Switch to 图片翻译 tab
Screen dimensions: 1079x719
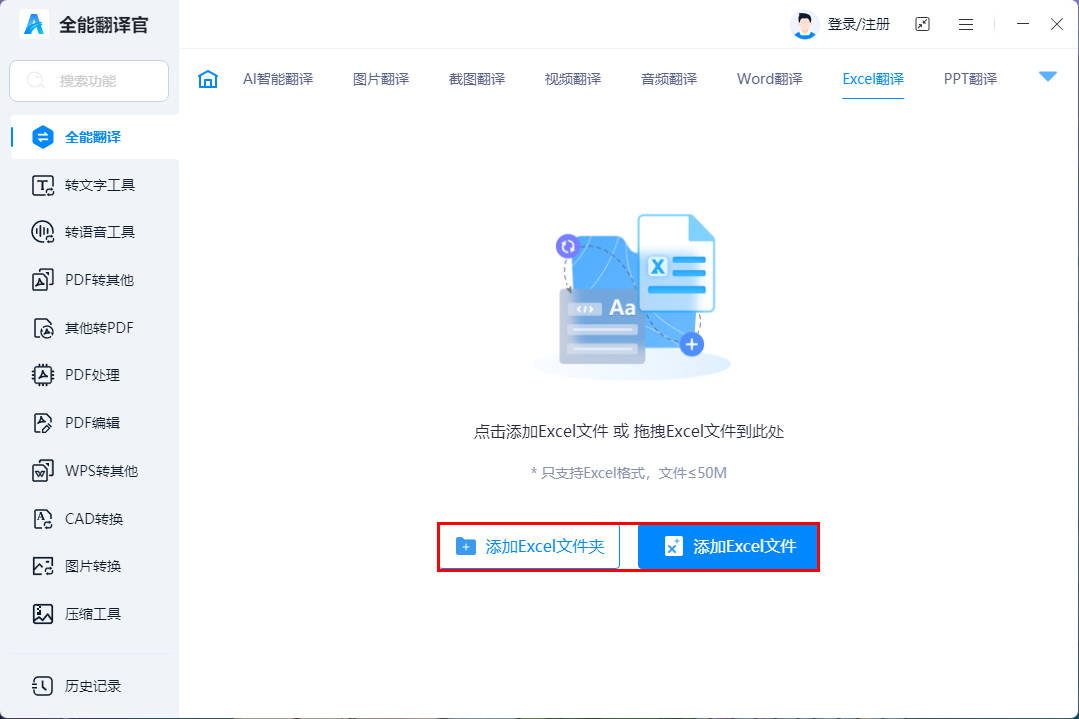pos(381,79)
